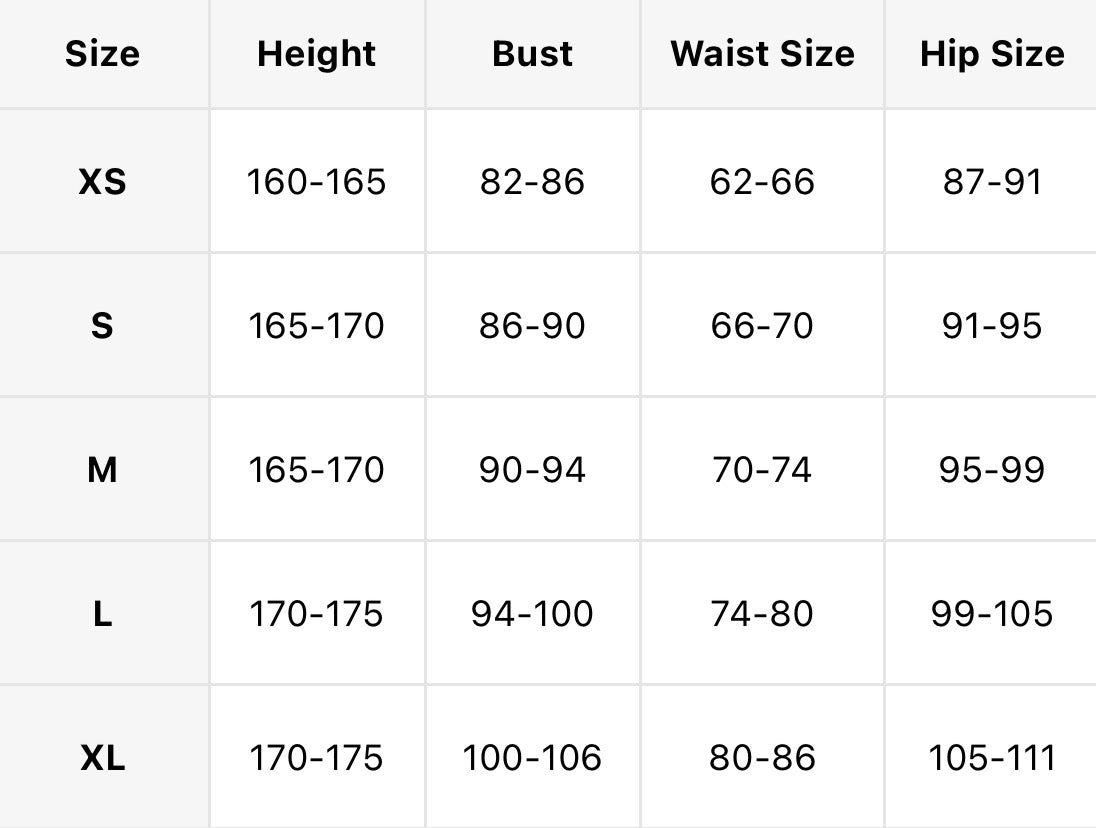Select the L size row label

pyautogui.click(x=103, y=613)
